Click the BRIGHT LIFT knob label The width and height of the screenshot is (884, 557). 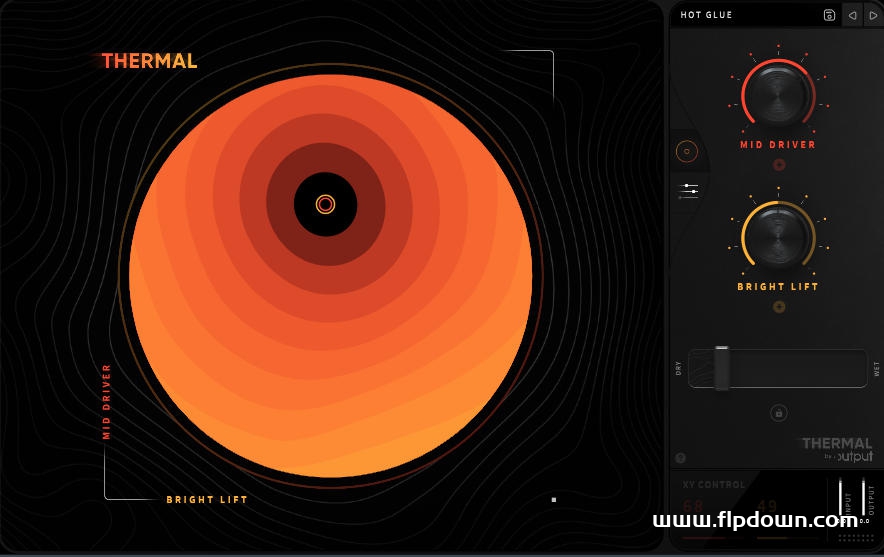(x=777, y=287)
